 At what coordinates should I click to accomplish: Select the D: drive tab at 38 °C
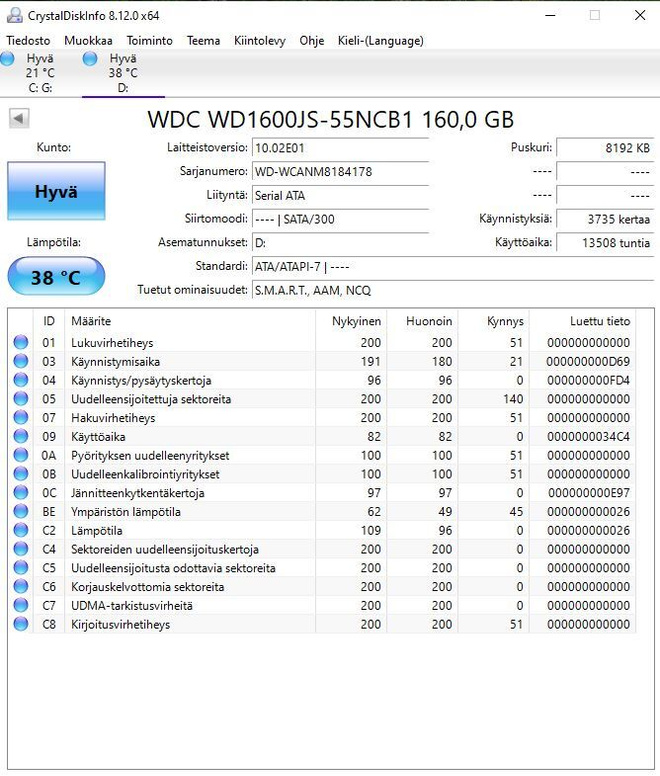click(123, 73)
